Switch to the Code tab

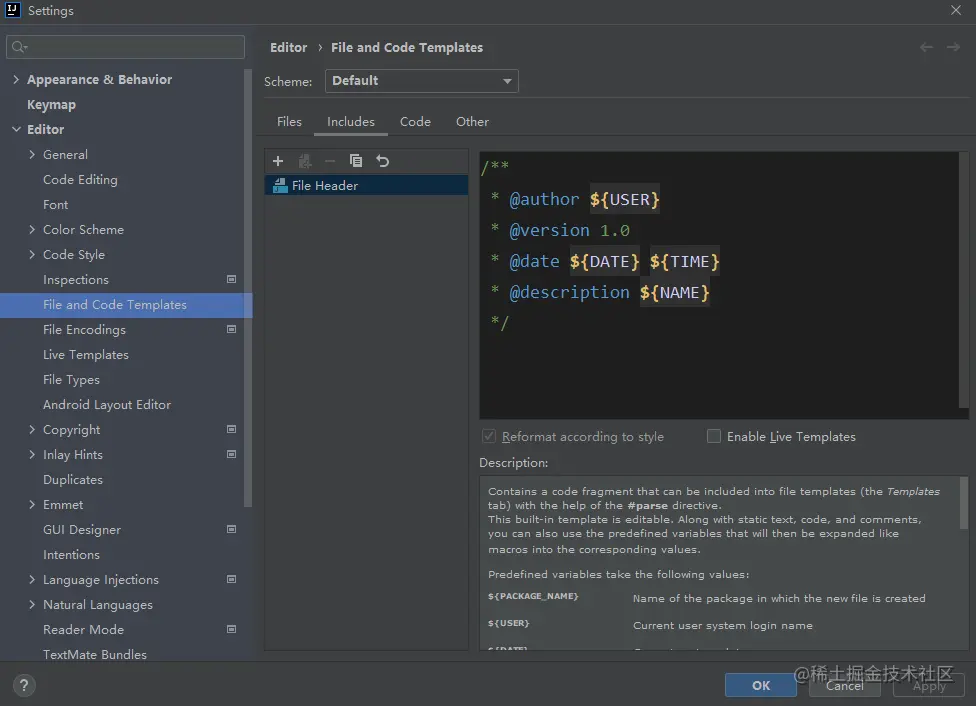tap(415, 122)
